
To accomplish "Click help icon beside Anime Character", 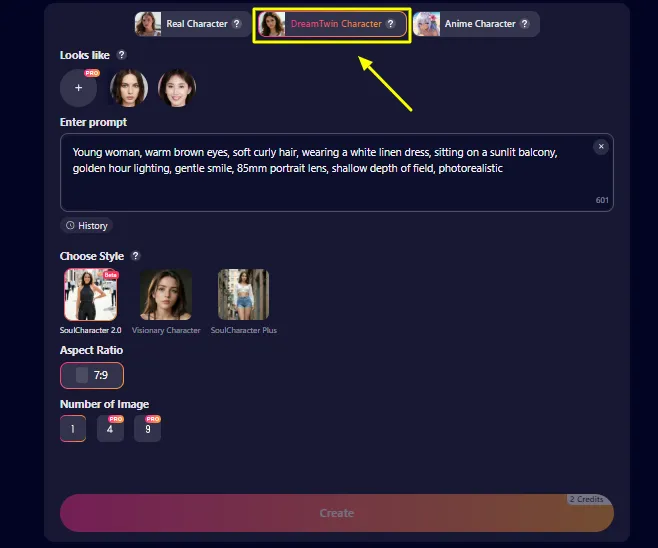I will [x=525, y=24].
